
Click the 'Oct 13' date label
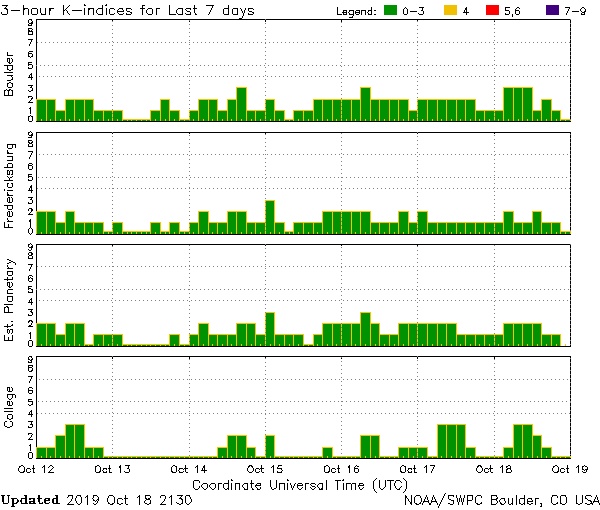click(112, 469)
